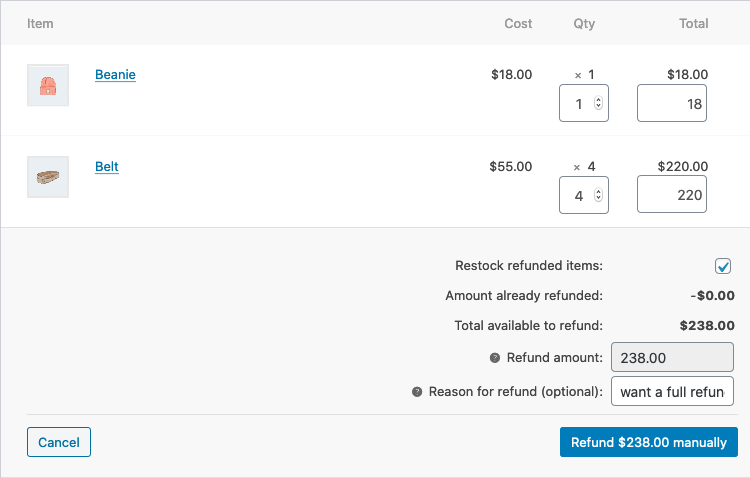This screenshot has height=478, width=750.
Task: Click the Belt refund quantity stepper arrows
Action: [598, 195]
